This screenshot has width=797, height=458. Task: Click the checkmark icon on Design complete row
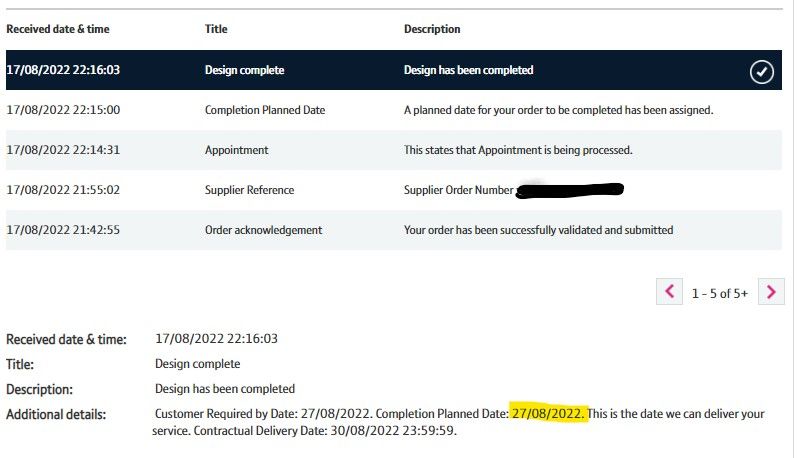762,72
